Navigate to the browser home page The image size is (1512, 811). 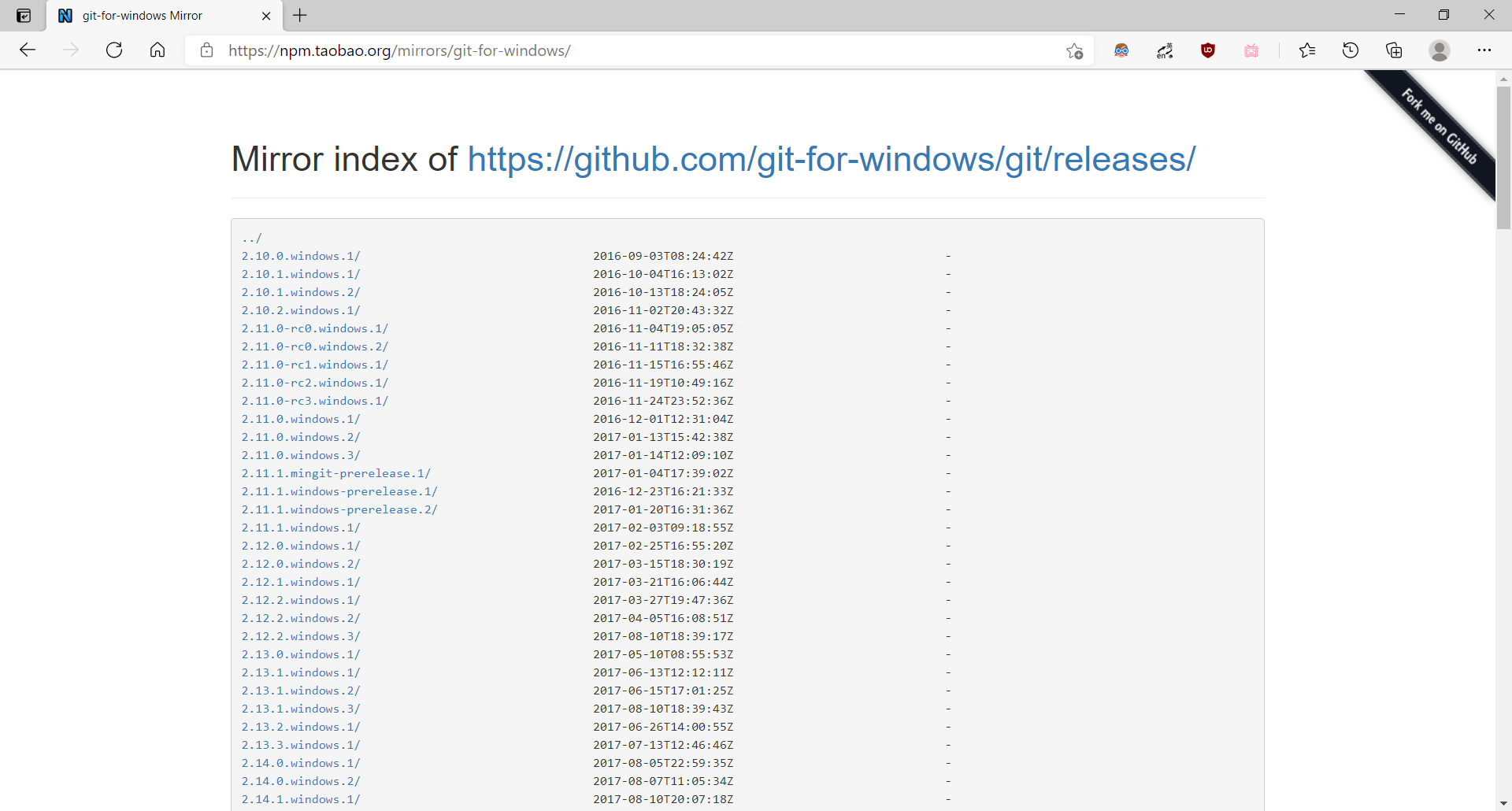(157, 50)
